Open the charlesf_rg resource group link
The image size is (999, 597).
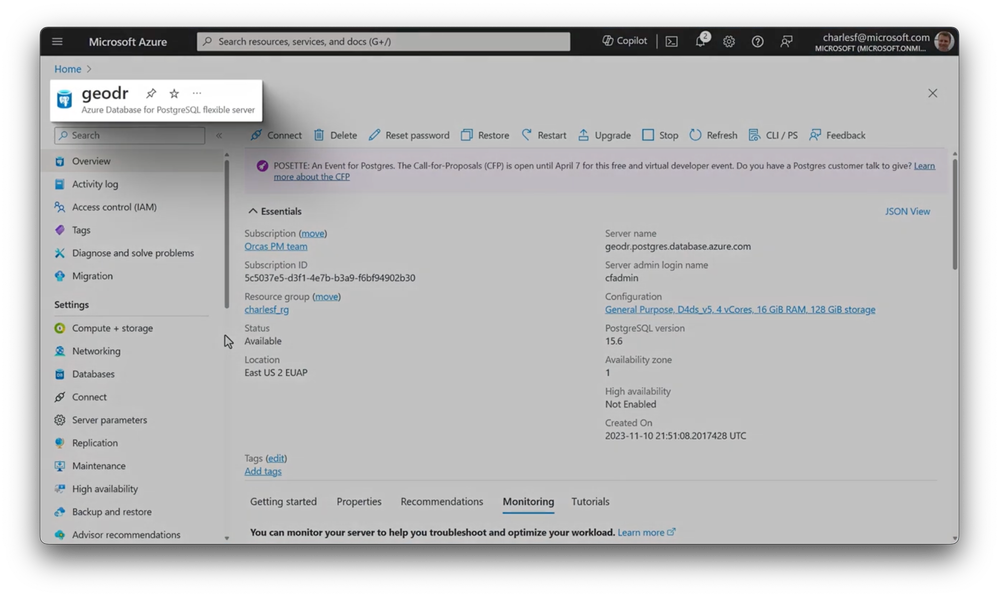pyautogui.click(x=266, y=309)
